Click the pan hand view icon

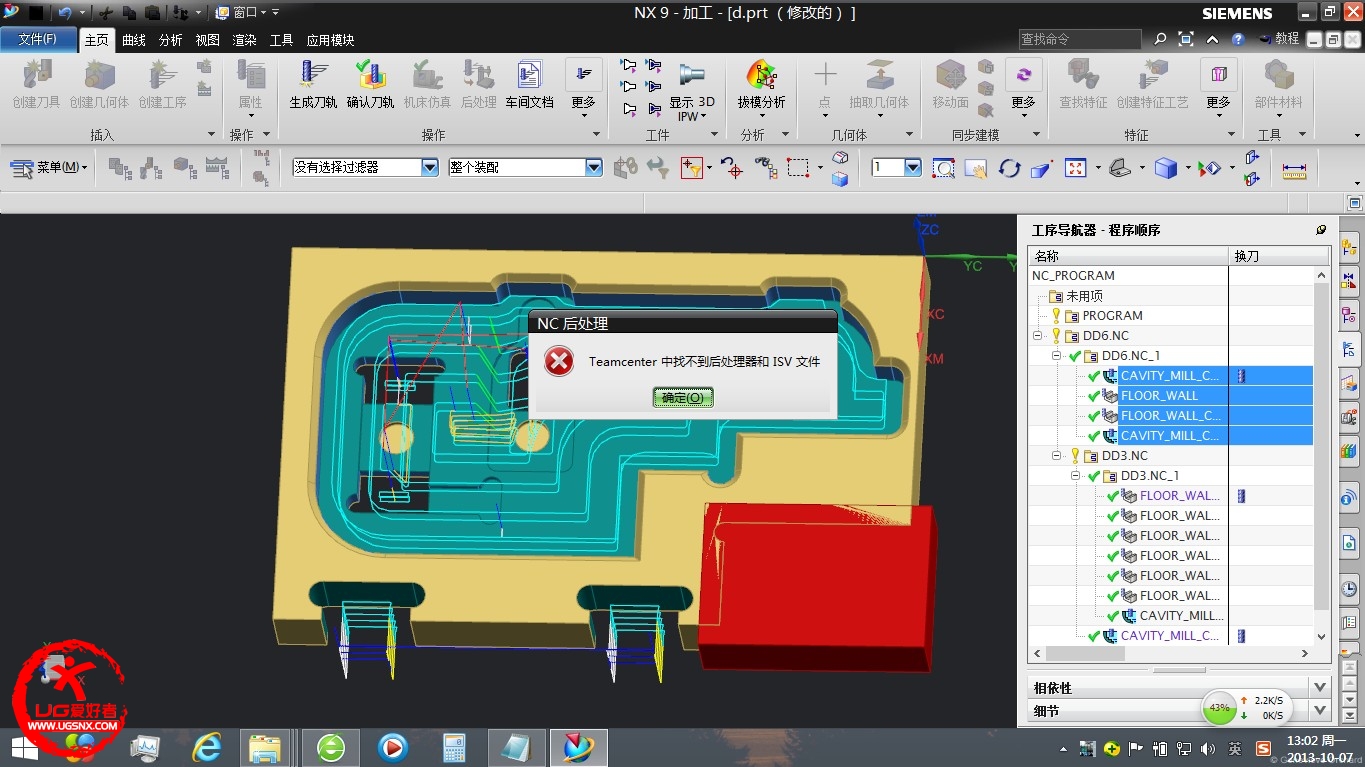(976, 168)
